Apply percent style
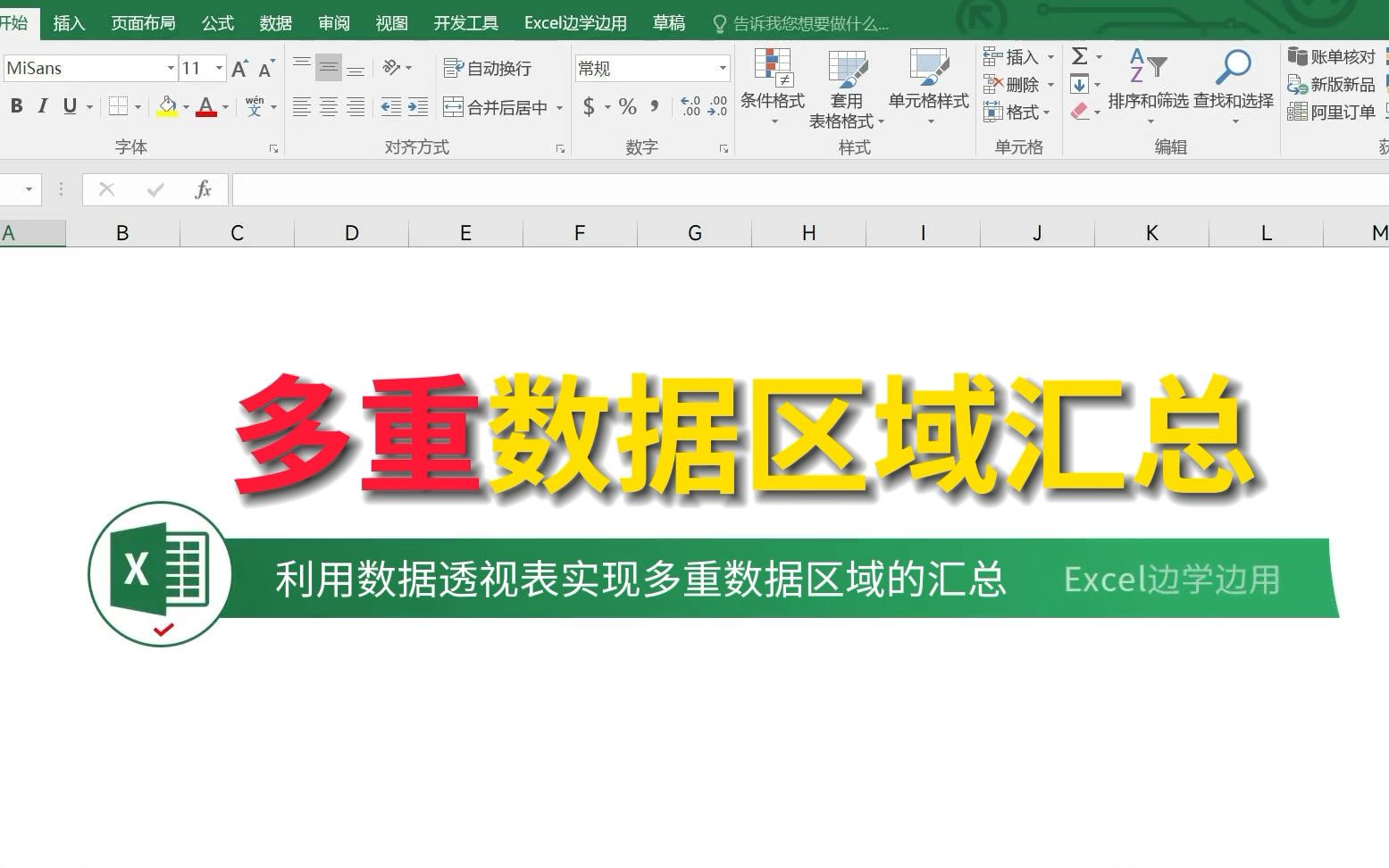 (628, 107)
